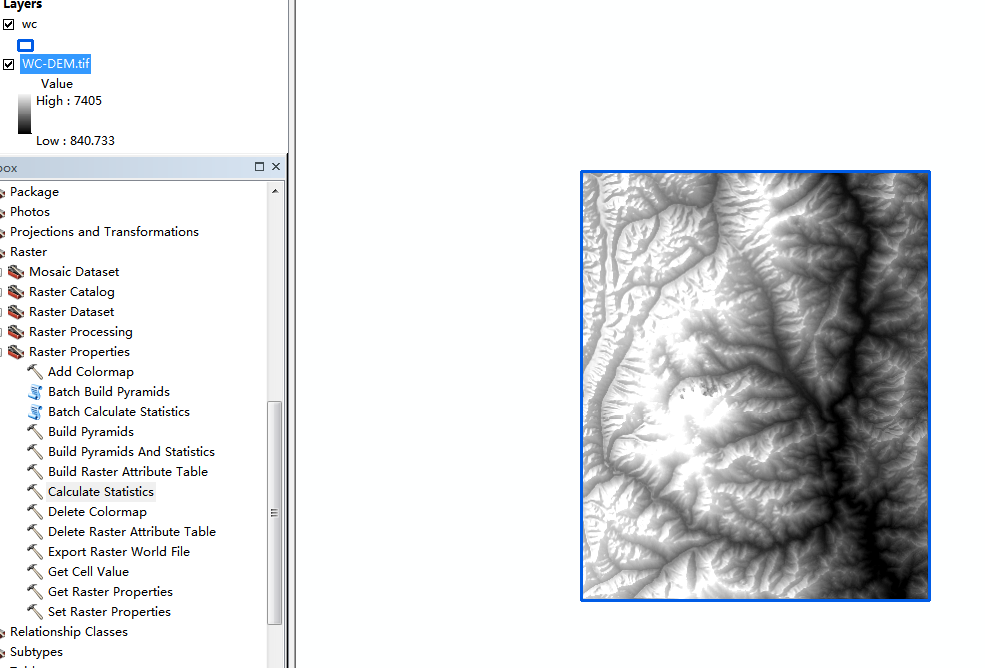Open the Subtypes toolset
985x668 pixels.
(x=36, y=652)
